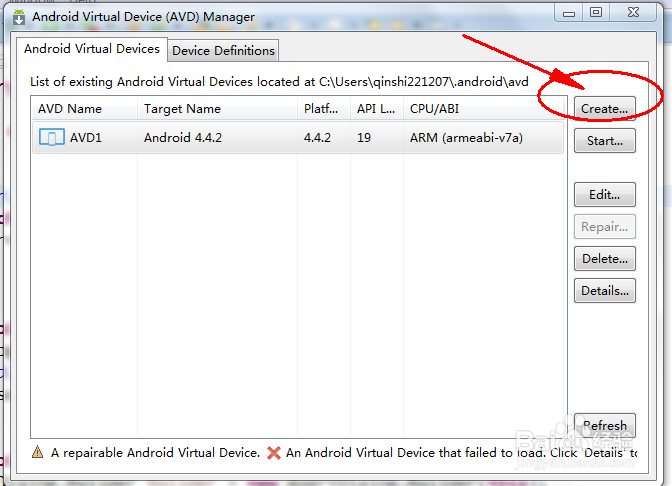Click the Delete... button
This screenshot has width=672, height=486.
[604, 258]
